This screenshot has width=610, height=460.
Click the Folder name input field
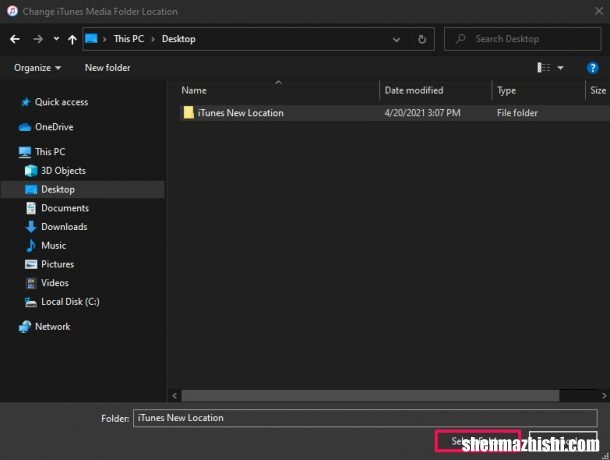click(x=365, y=418)
